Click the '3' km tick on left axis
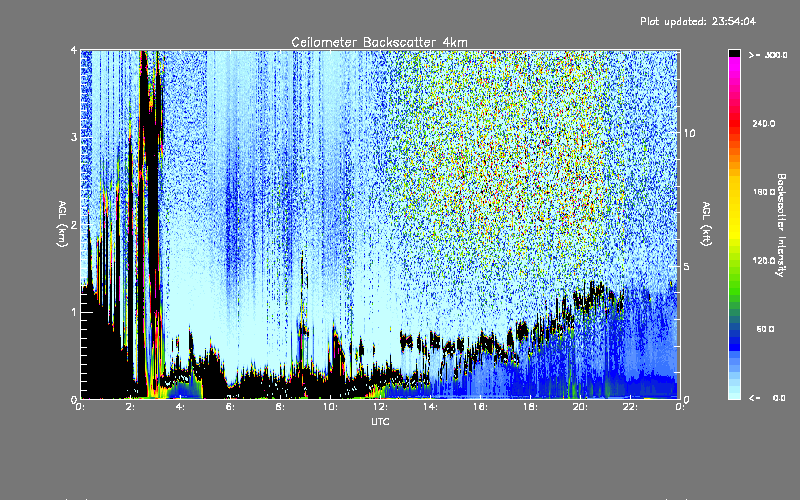Viewport: 800px width, 500px height. [73, 137]
